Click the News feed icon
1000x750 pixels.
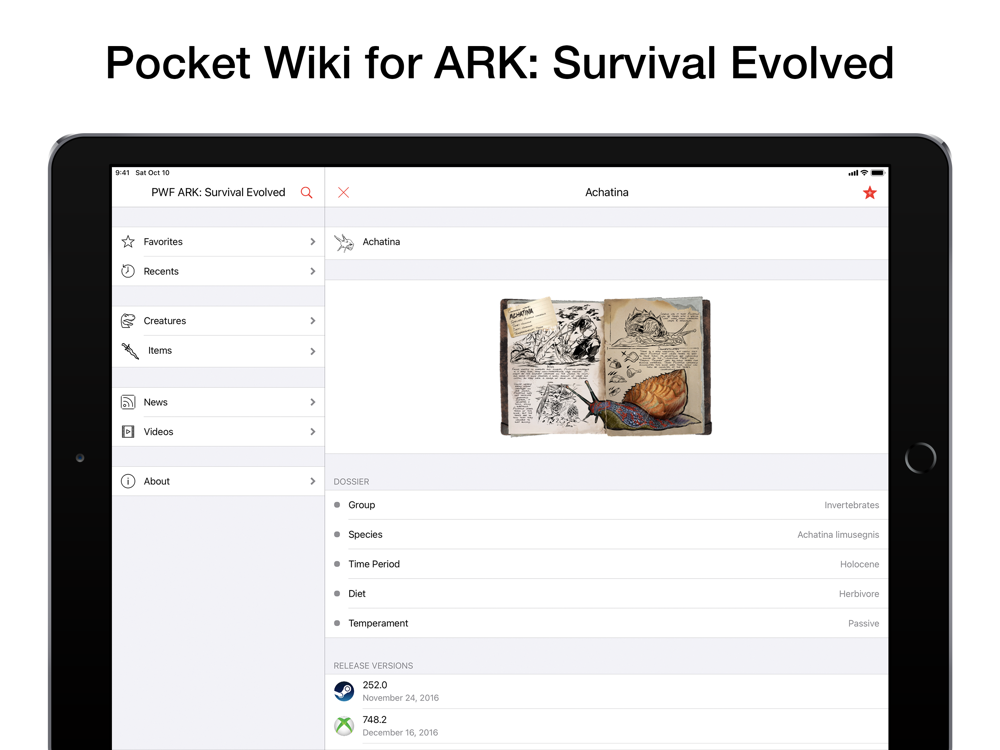click(x=128, y=402)
